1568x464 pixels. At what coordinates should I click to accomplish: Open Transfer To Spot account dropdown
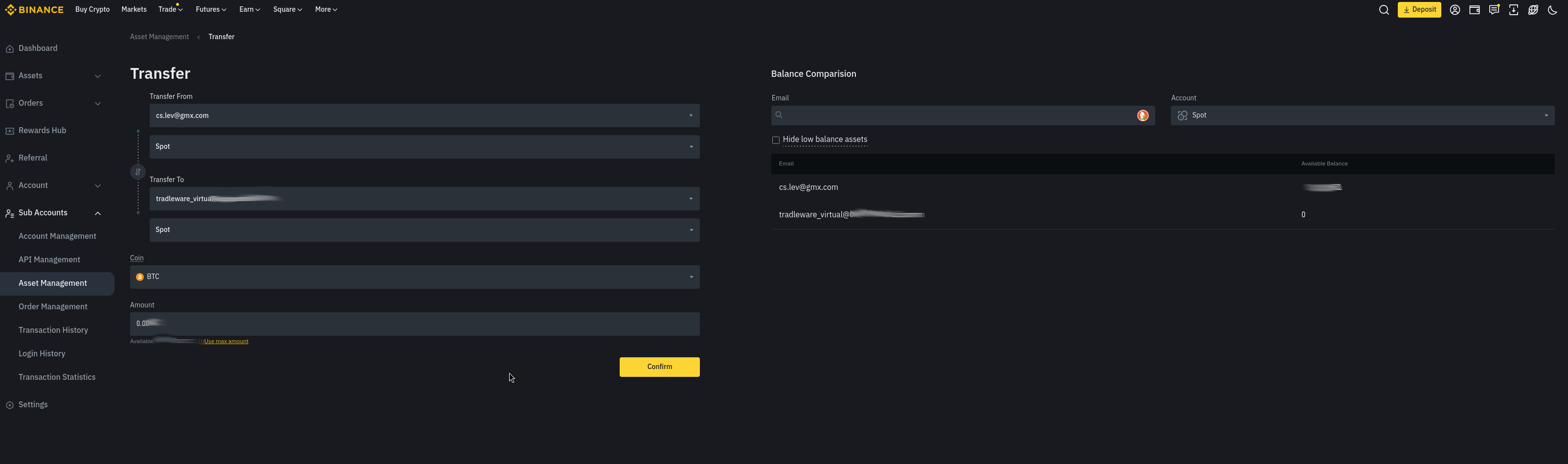(424, 230)
